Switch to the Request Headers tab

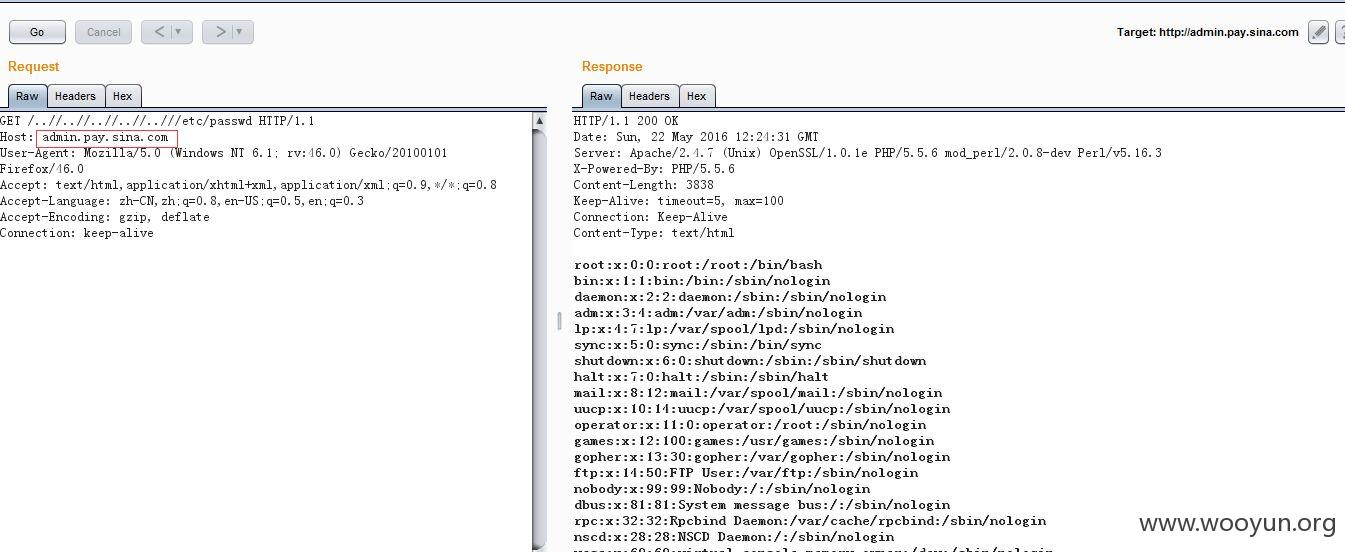tap(75, 96)
